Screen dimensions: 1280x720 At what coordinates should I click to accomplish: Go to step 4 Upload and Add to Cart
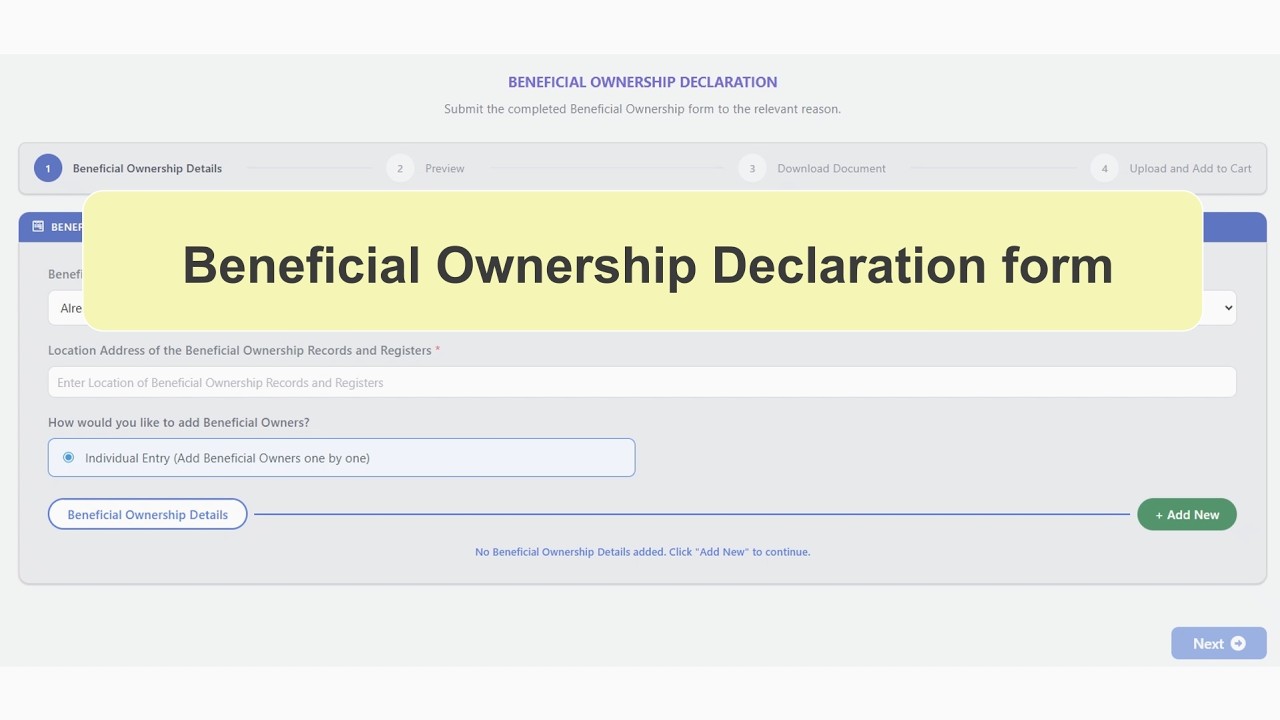point(1171,168)
